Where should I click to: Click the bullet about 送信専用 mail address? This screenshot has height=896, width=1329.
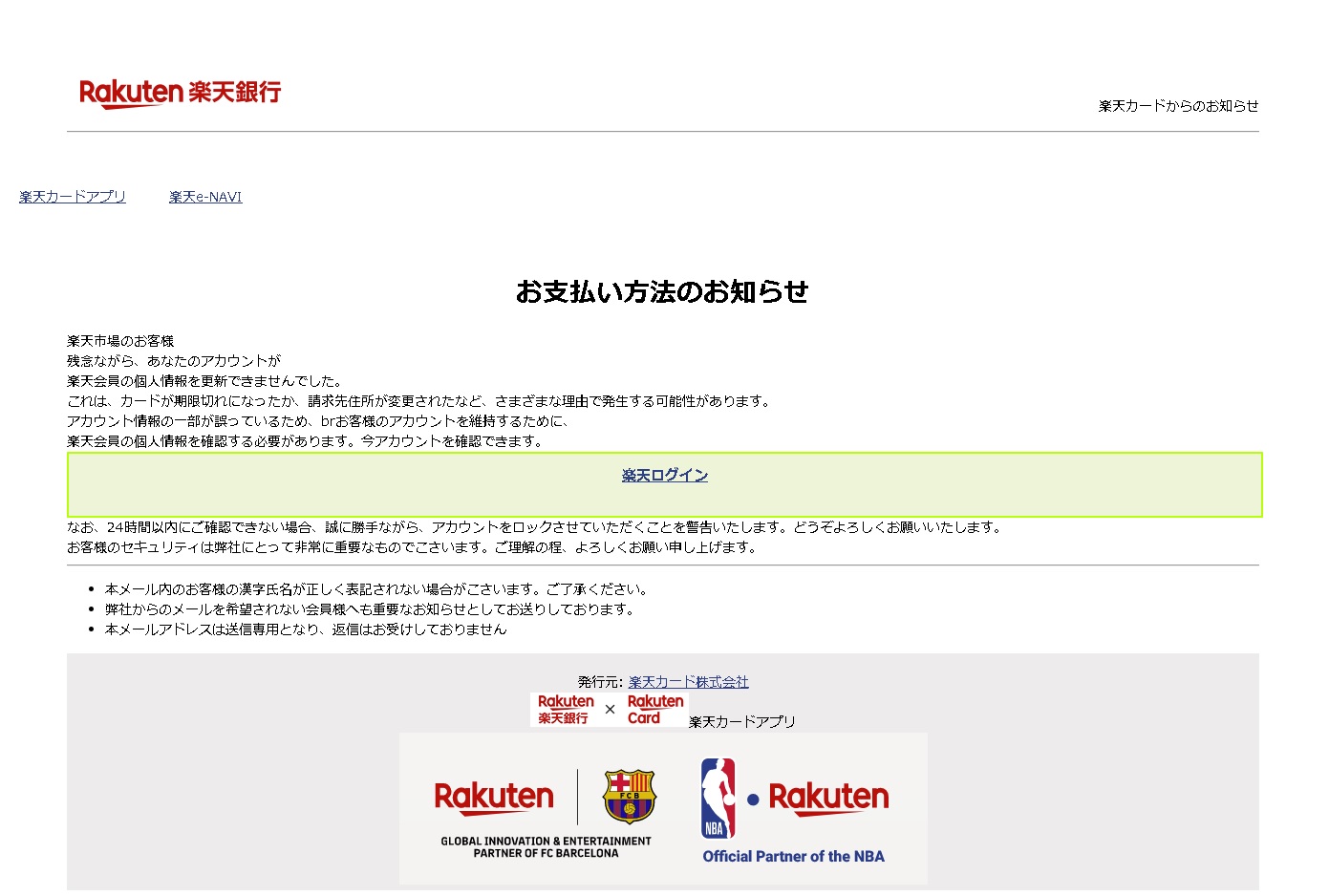pyautogui.click(x=306, y=629)
